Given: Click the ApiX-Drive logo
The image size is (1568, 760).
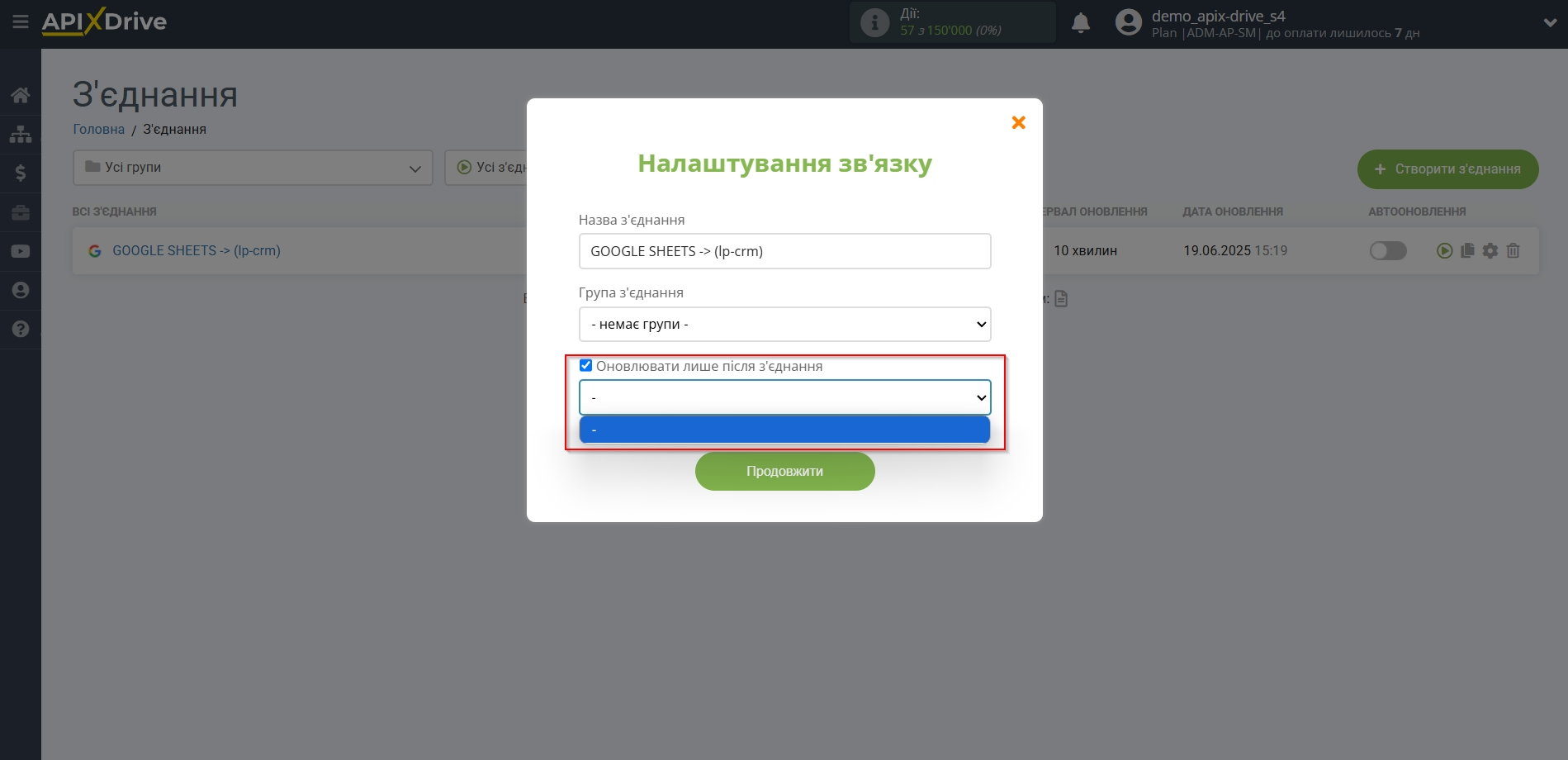Looking at the screenshot, I should pos(104,21).
